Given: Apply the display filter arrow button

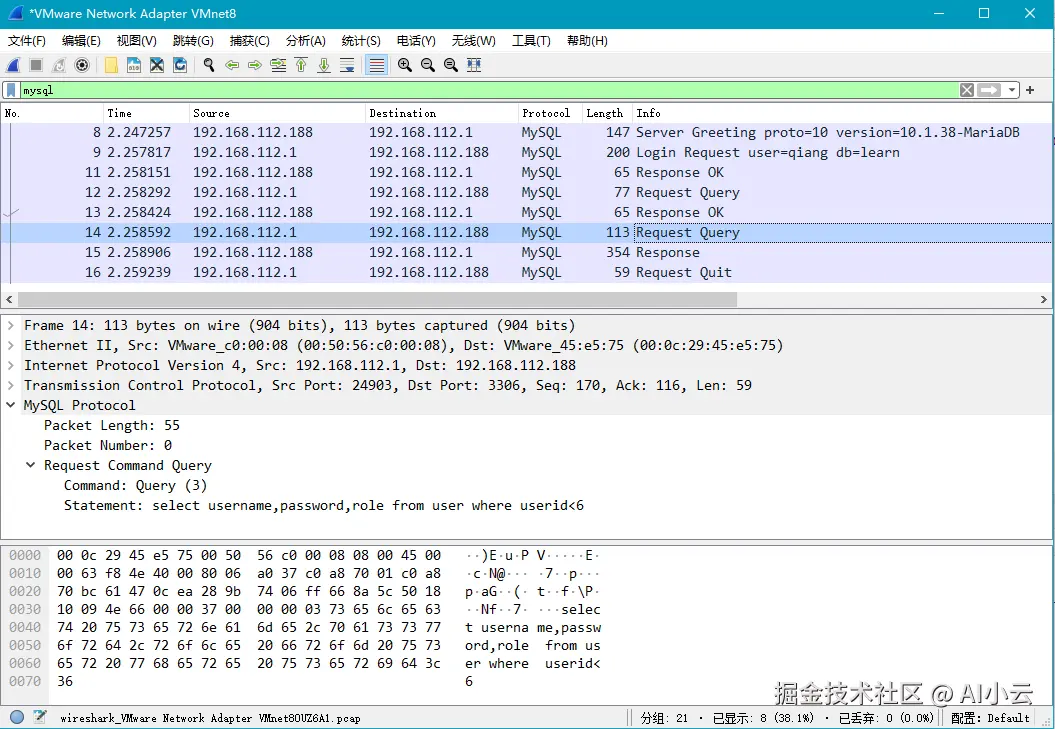Looking at the screenshot, I should click(x=989, y=90).
